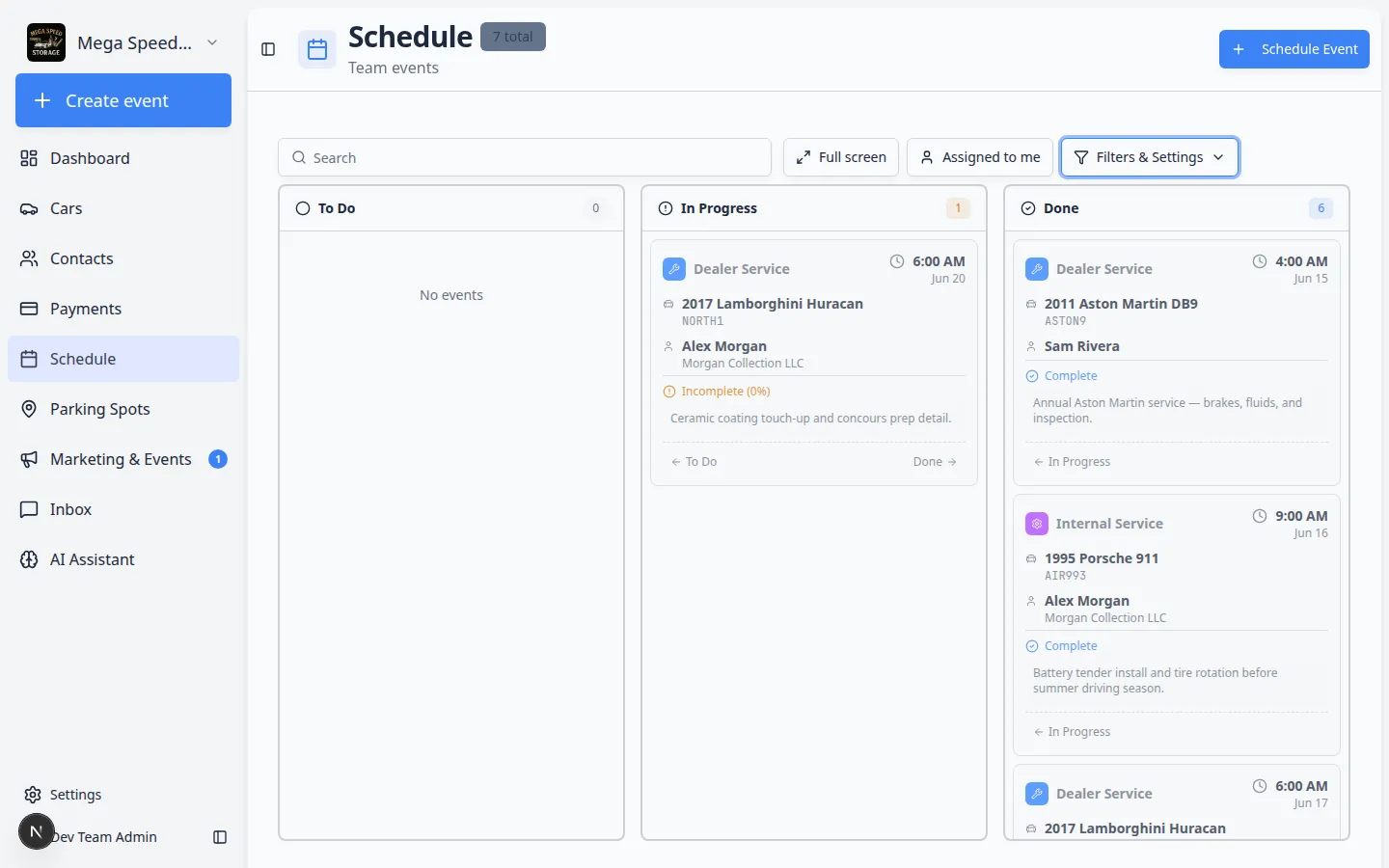Click Complete status on Porsche 911 card

point(1061,646)
